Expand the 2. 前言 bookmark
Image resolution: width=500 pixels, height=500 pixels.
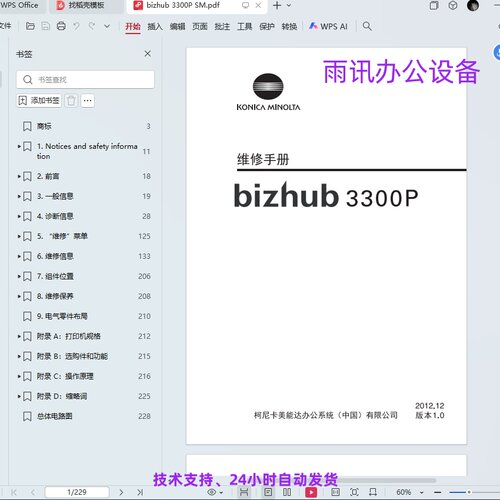[x=19, y=176]
